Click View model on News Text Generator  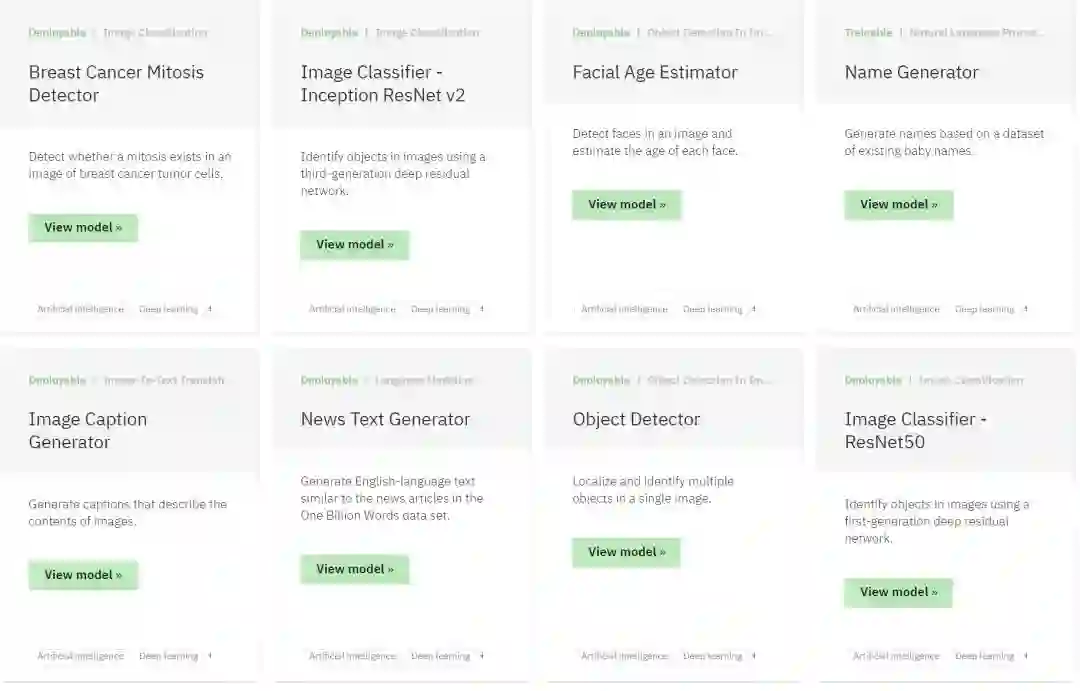355,570
